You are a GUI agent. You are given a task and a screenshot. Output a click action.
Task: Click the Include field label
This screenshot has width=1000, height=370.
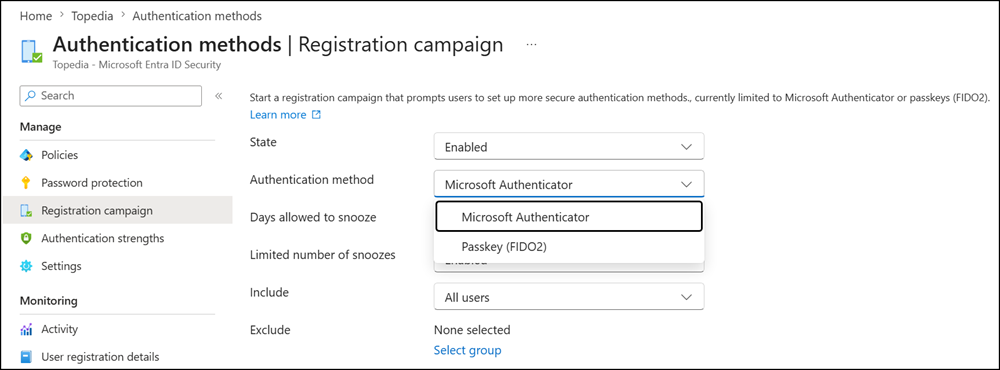pos(269,293)
